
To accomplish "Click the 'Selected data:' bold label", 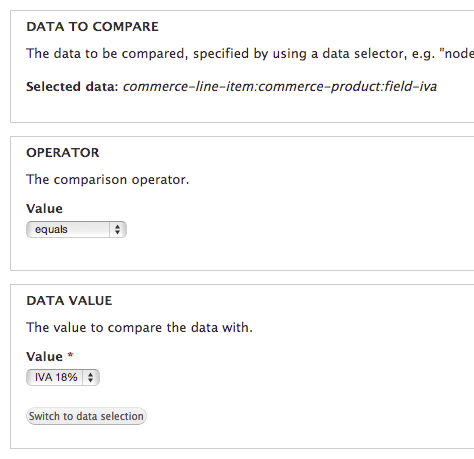I will pyautogui.click(x=72, y=87).
